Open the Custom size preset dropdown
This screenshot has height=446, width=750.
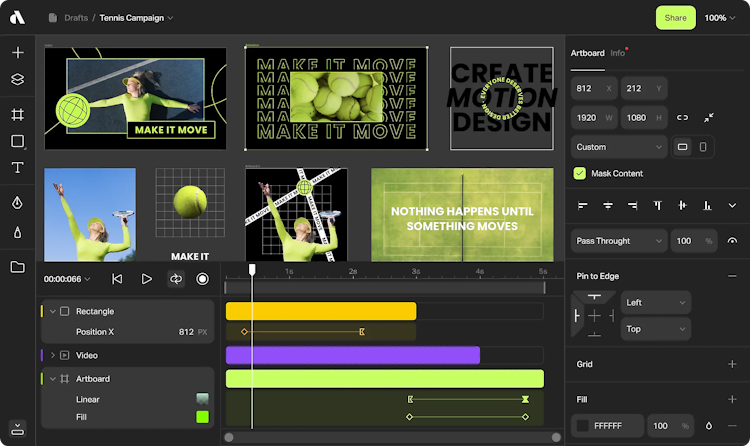tap(619, 147)
